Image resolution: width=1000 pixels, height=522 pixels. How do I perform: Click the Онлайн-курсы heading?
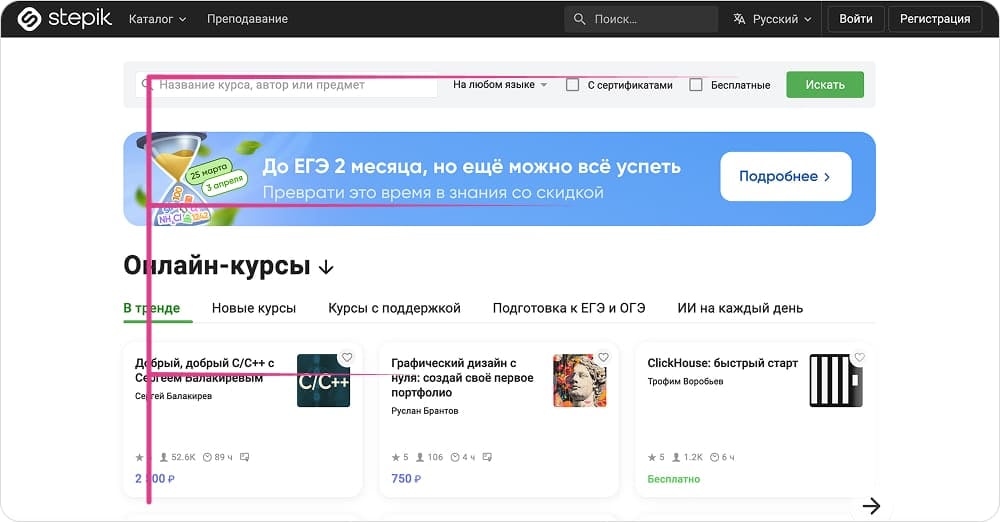click(x=217, y=265)
